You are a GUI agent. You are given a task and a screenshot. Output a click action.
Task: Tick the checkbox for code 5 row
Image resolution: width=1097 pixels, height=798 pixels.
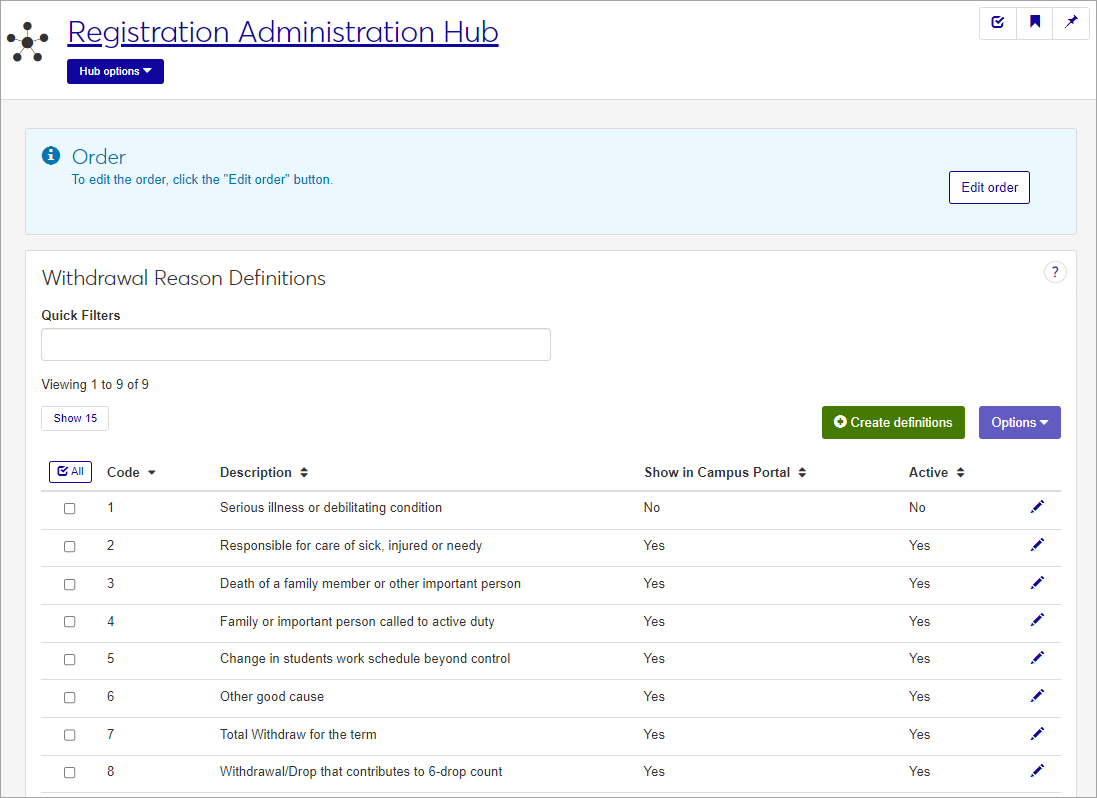click(x=70, y=659)
